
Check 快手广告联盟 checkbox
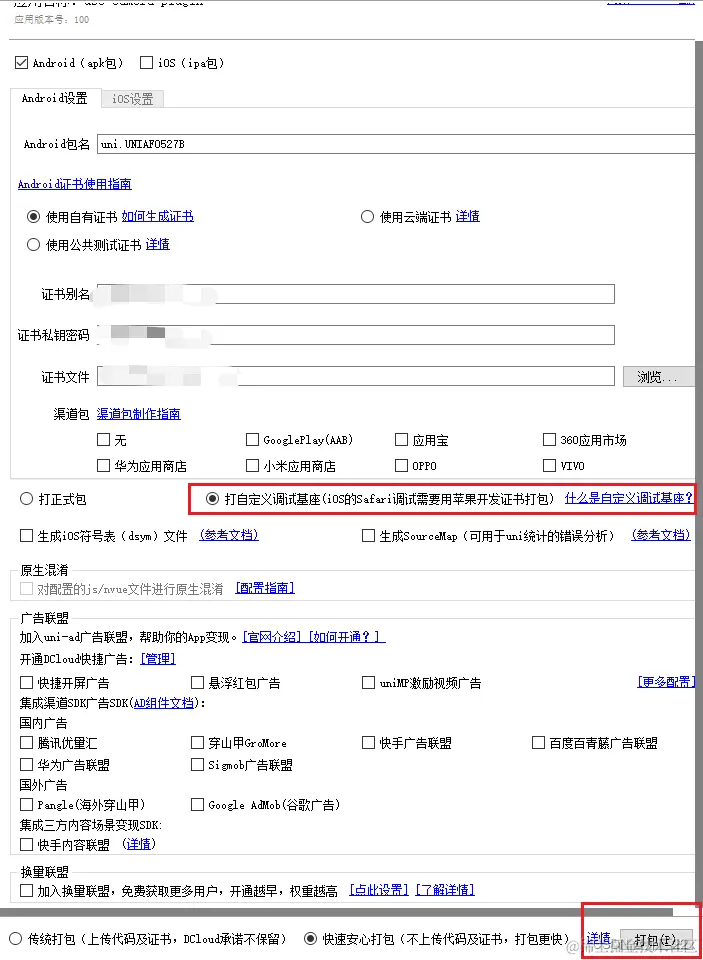[x=368, y=743]
